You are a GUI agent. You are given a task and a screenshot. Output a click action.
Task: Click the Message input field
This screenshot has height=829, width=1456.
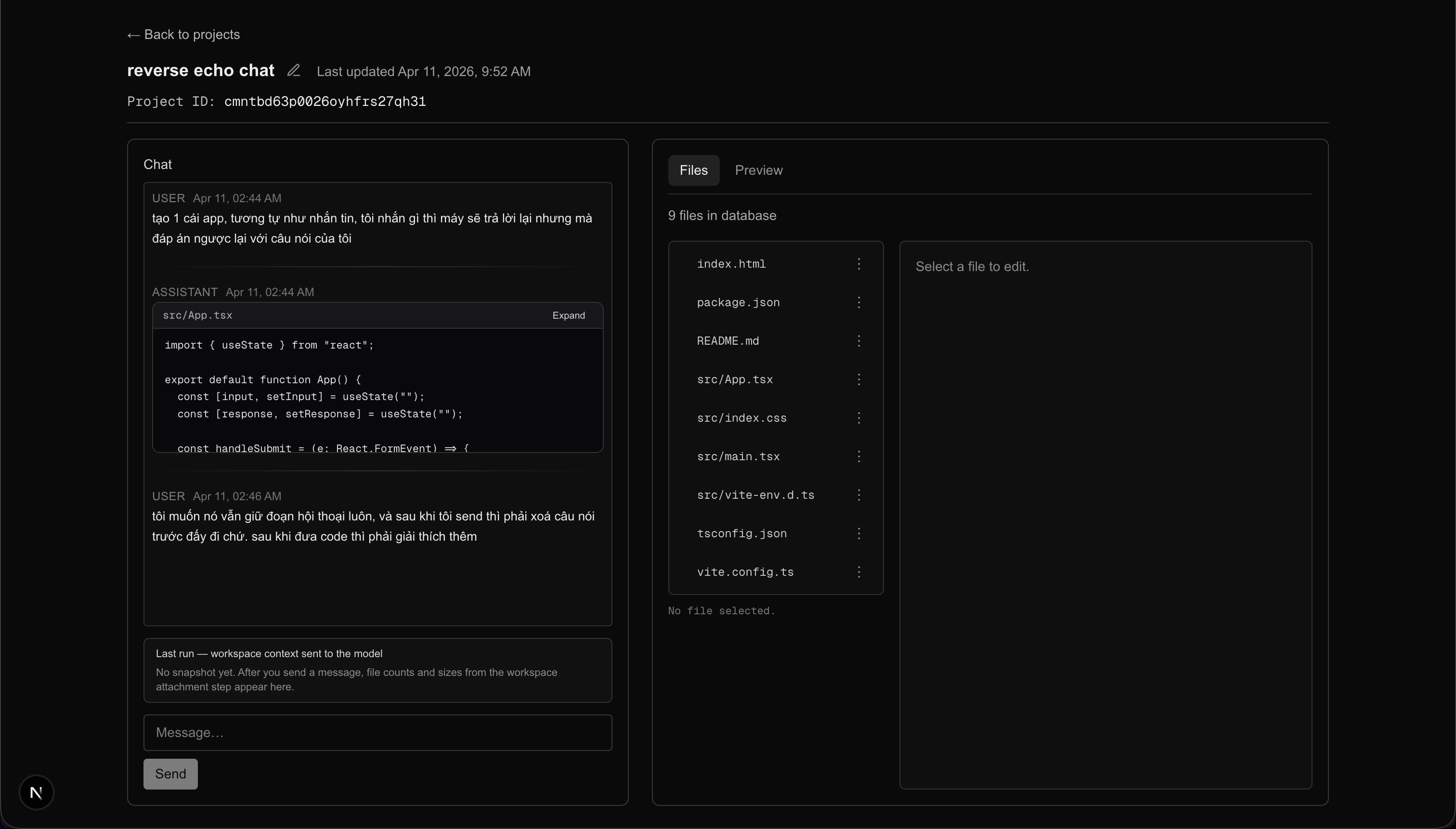(377, 732)
